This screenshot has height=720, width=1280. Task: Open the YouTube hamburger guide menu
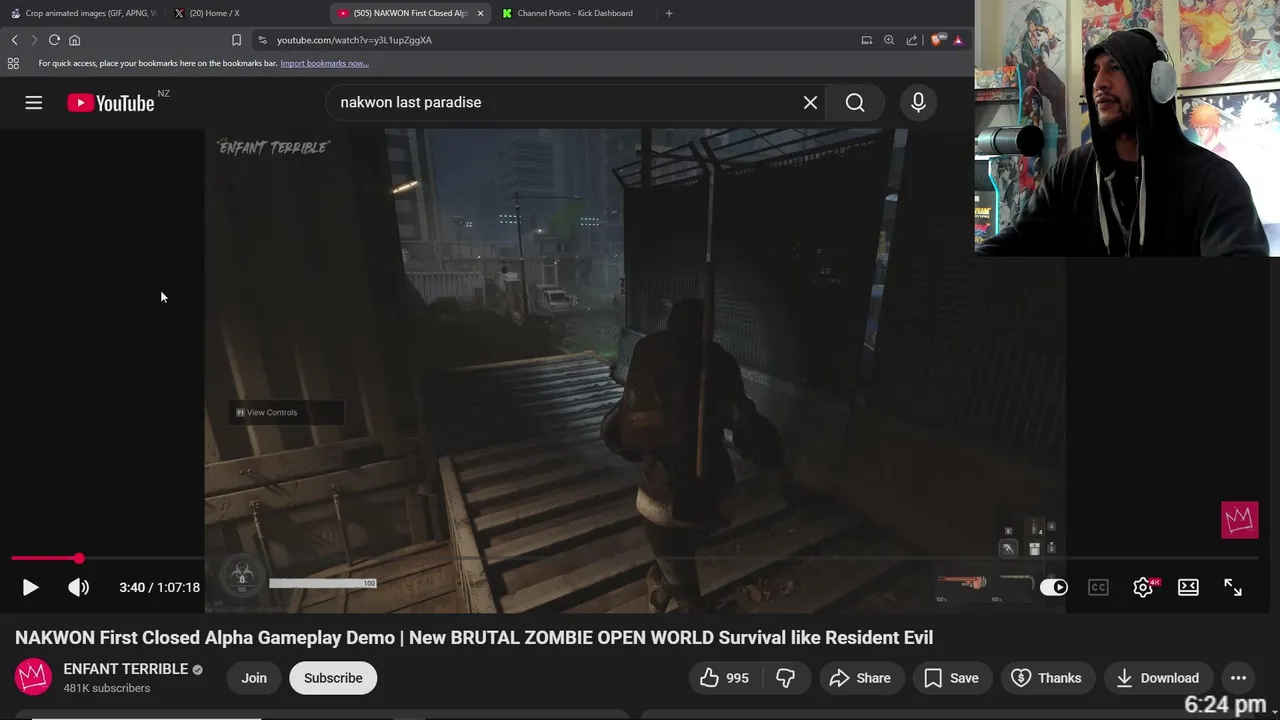[x=34, y=102]
